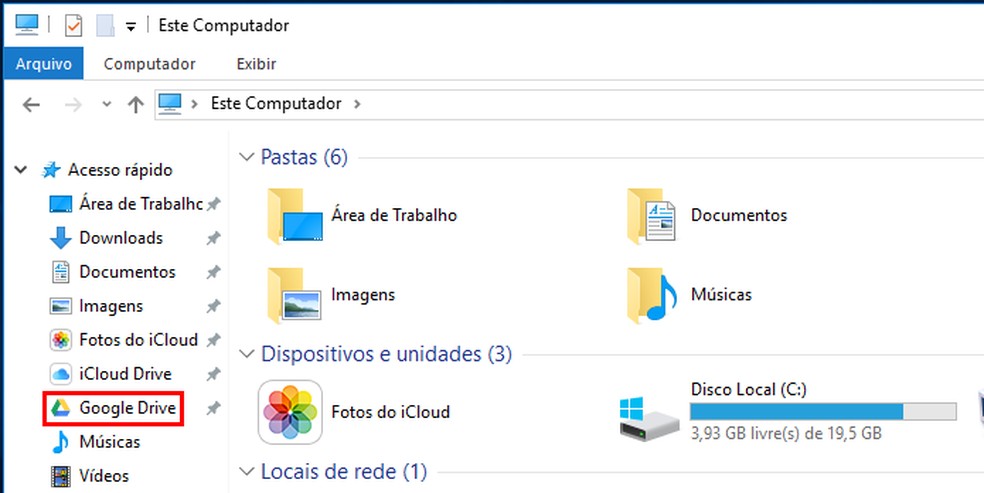
Task: Open Google Drive in the sidebar
Action: click(127, 408)
